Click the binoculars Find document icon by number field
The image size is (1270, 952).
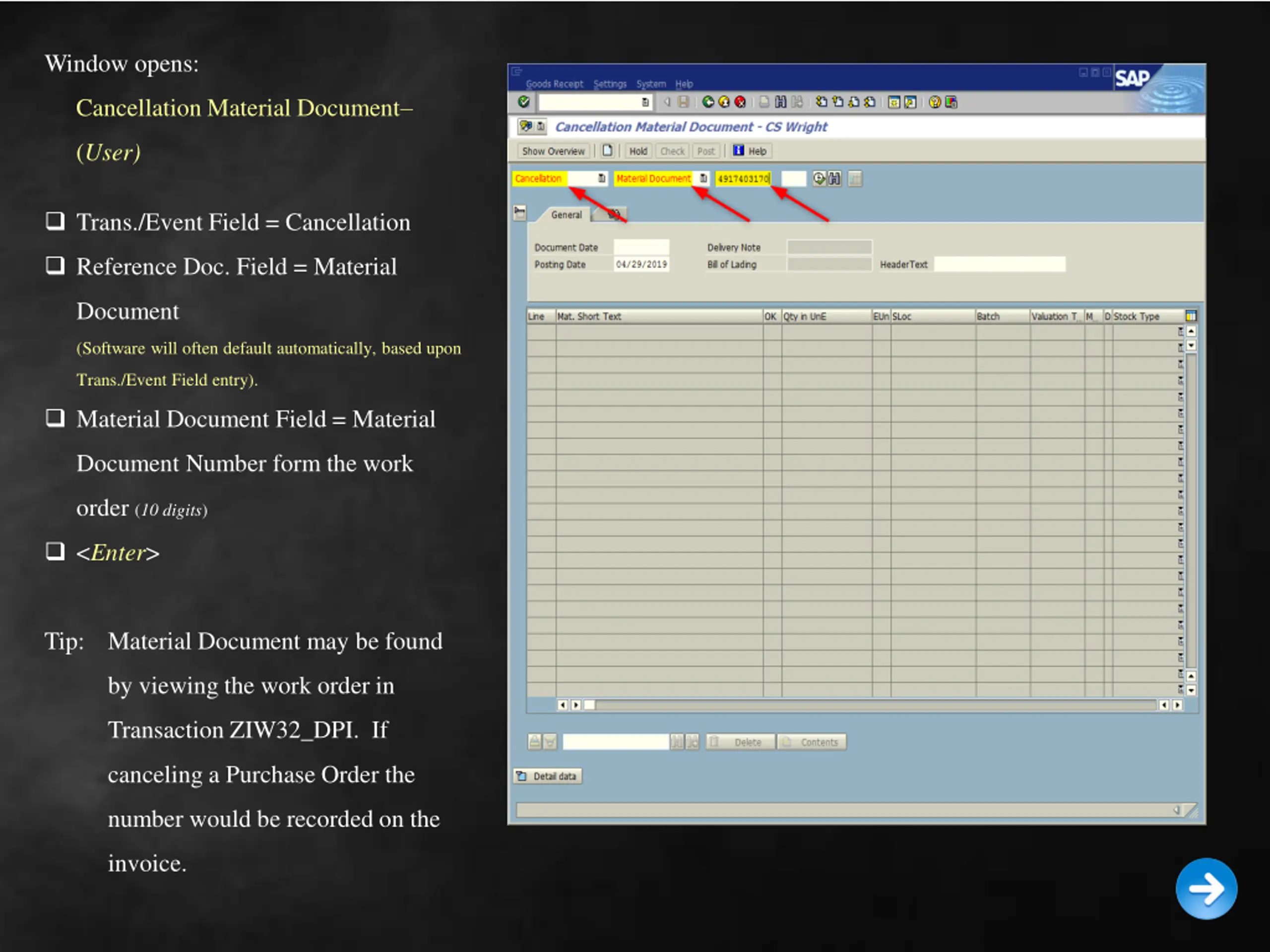pyautogui.click(x=834, y=178)
